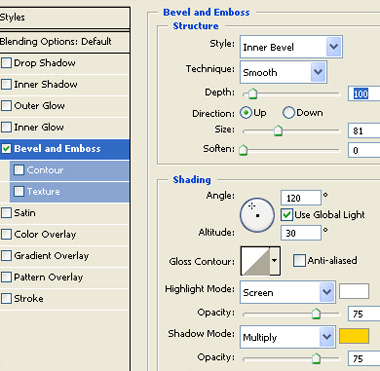Image resolution: width=380 pixels, height=371 pixels.
Task: Click the Highlight Opacity value field
Action: click(364, 314)
